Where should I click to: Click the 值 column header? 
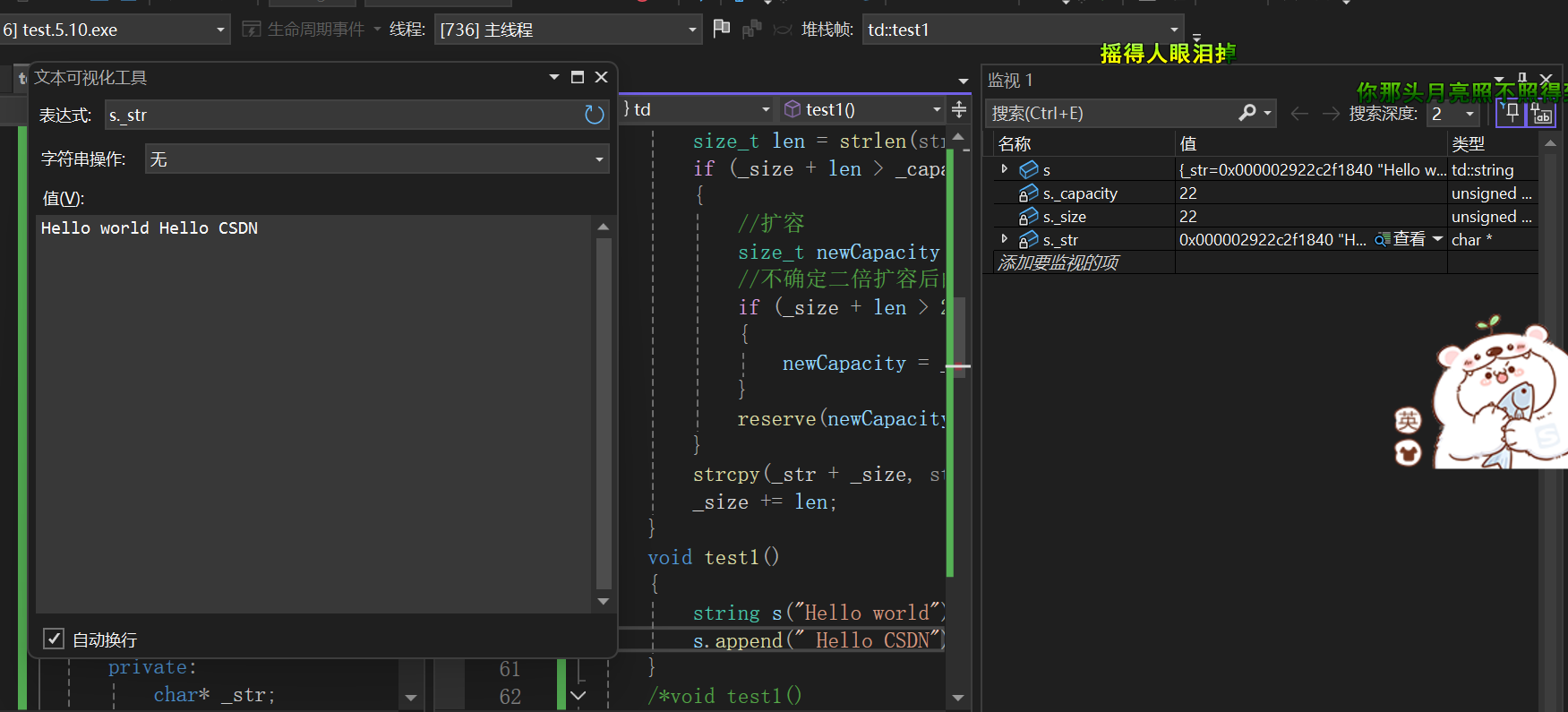click(x=1188, y=143)
